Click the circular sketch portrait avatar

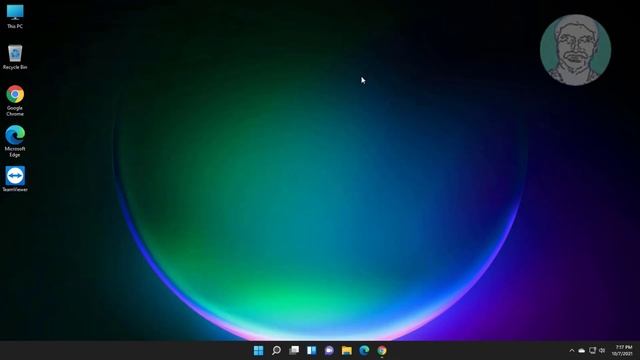pyautogui.click(x=575, y=50)
